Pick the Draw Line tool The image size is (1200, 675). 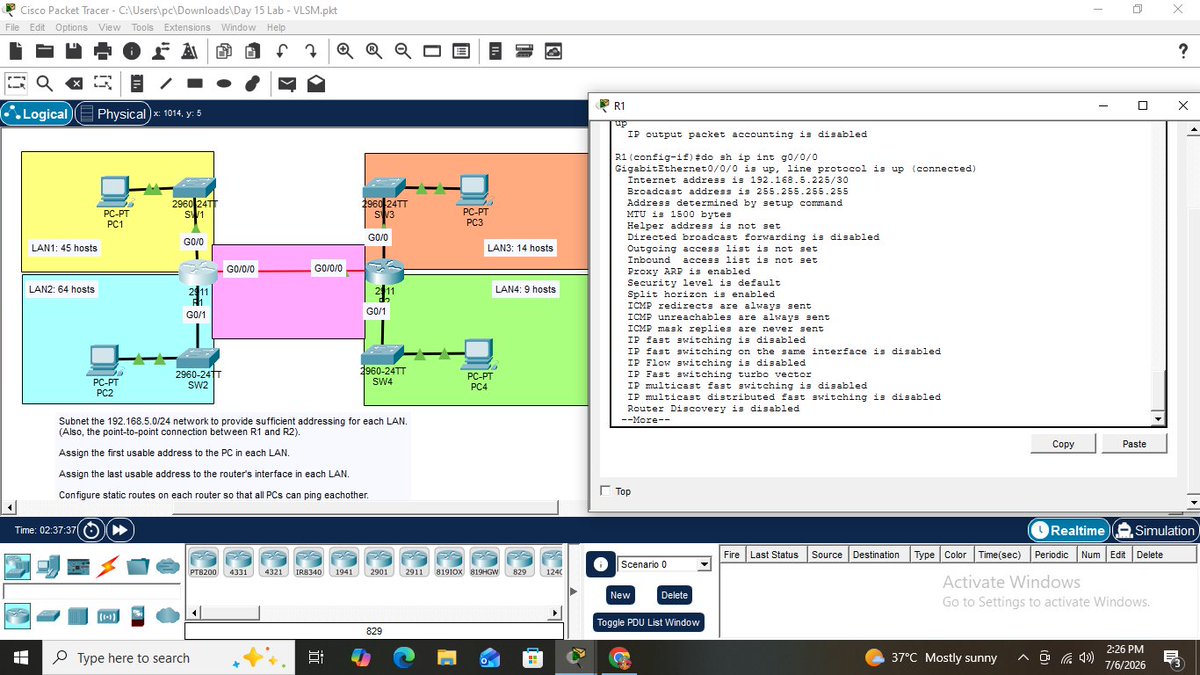coord(166,84)
